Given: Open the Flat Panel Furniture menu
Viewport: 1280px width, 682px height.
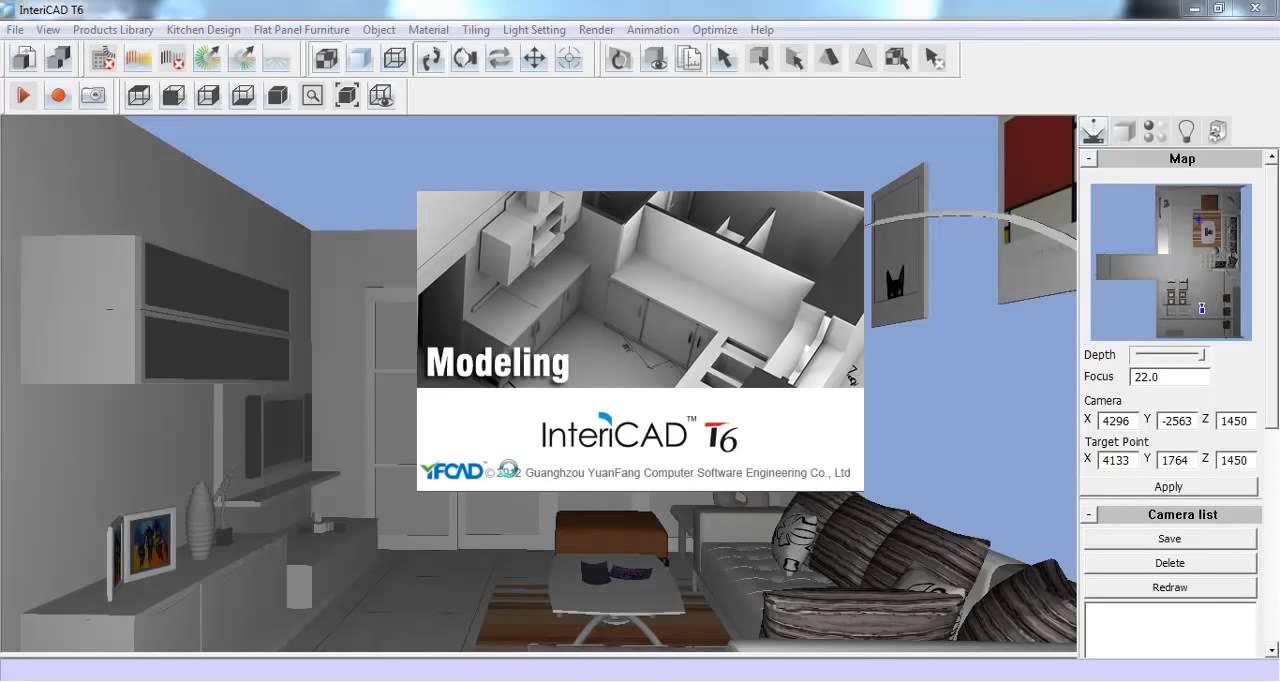Looking at the screenshot, I should click(302, 30).
